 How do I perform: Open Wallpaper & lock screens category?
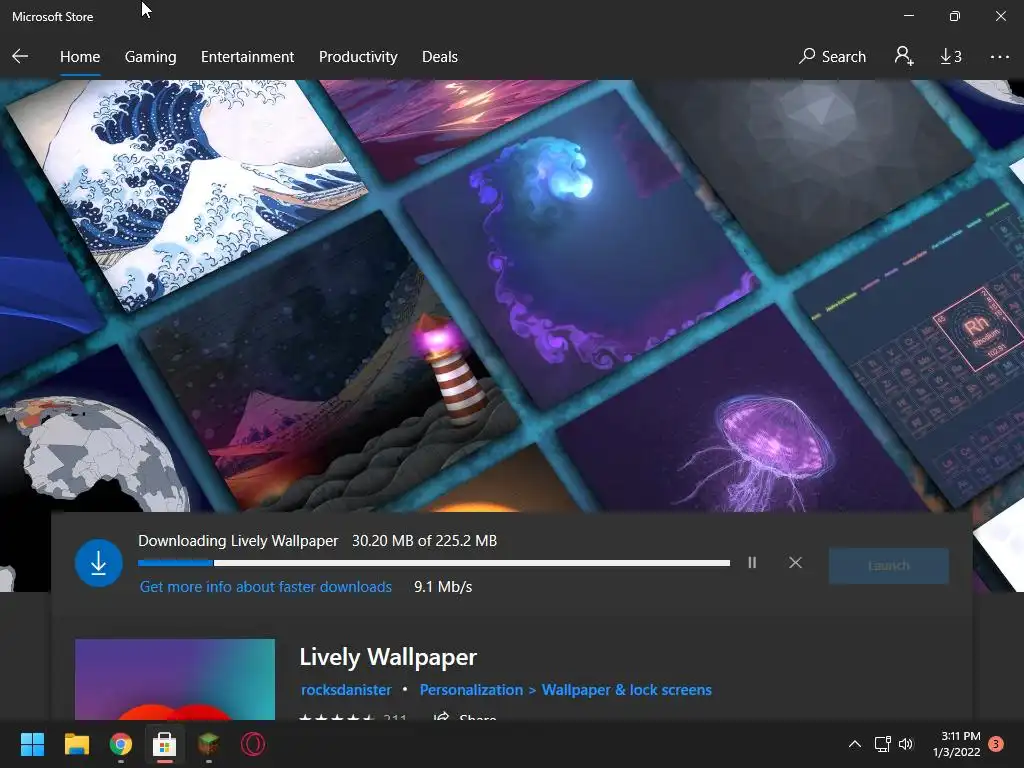(x=626, y=690)
